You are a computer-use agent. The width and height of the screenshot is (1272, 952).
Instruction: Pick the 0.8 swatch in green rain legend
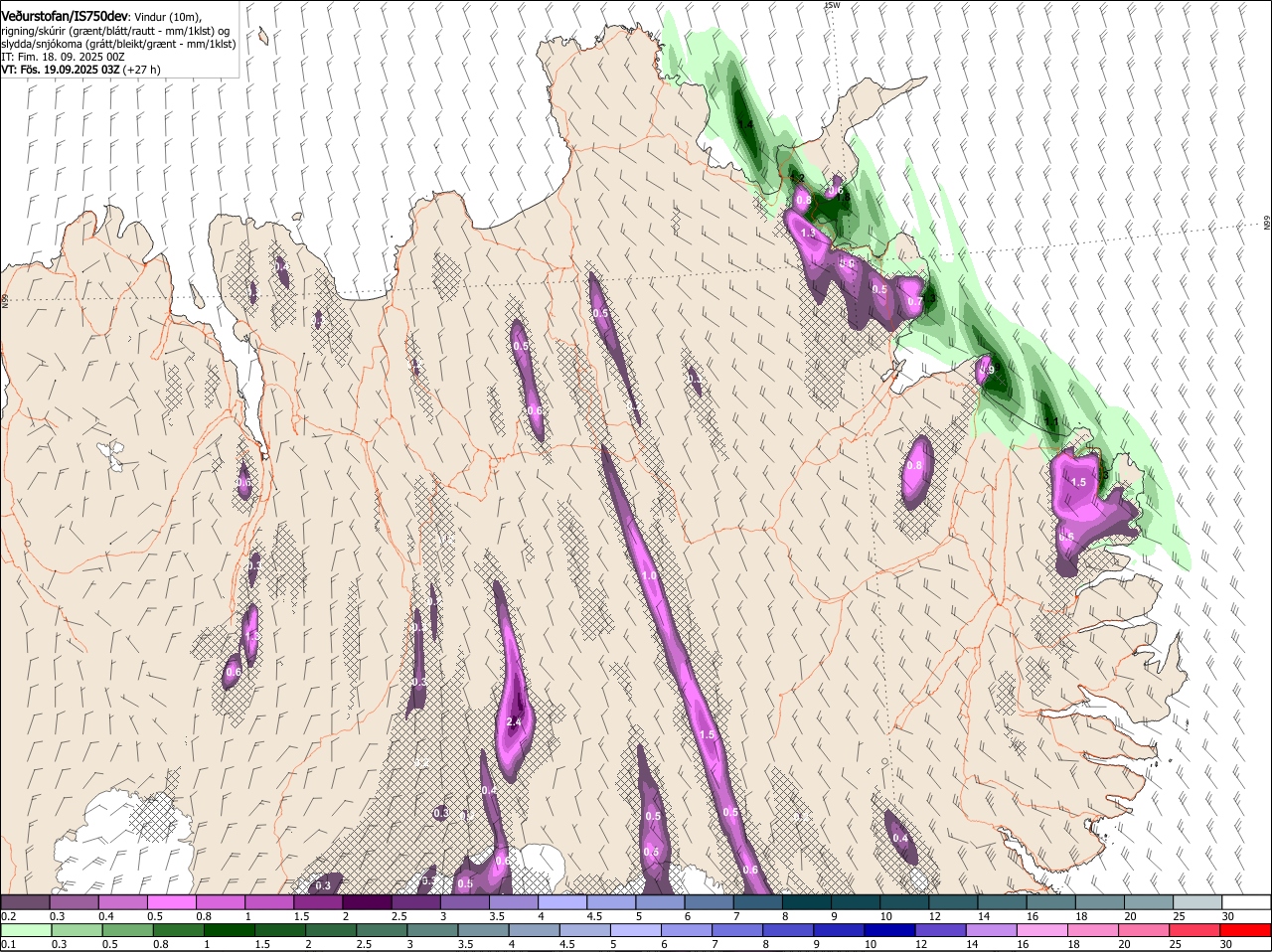click(x=178, y=930)
